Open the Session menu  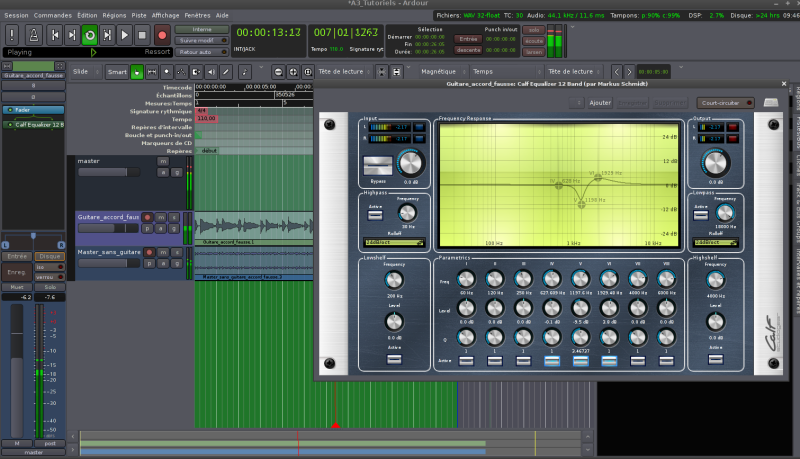tap(16, 16)
